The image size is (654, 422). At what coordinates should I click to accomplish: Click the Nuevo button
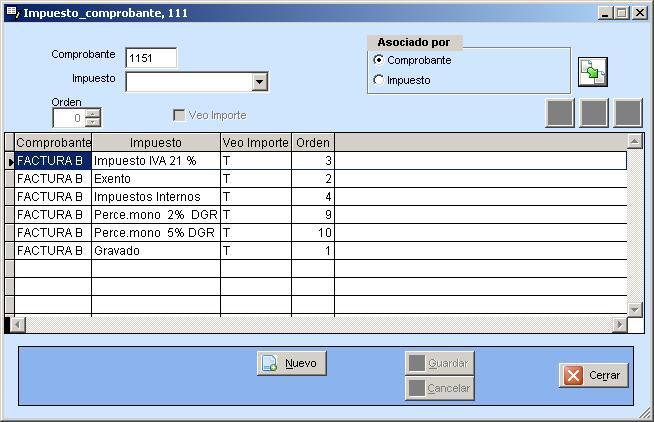tap(291, 364)
